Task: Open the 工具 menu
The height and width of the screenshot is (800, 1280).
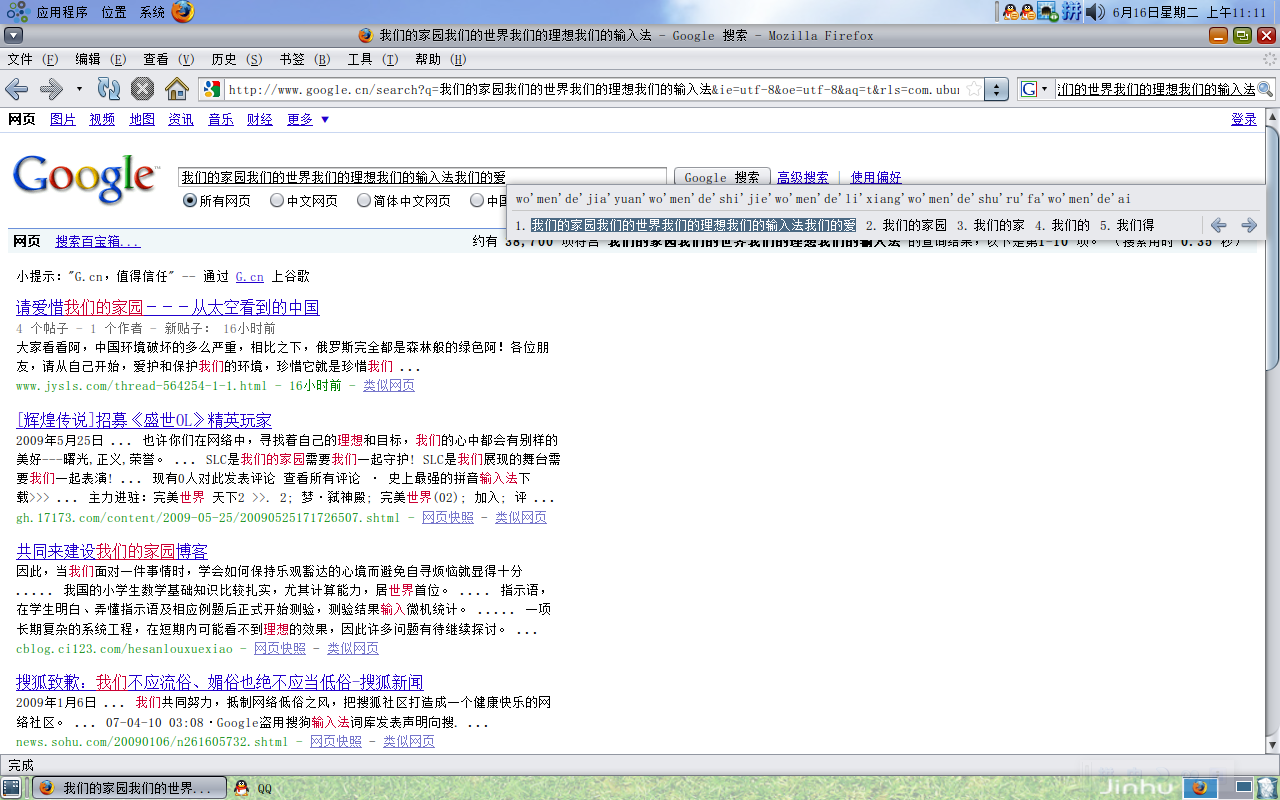Action: point(372,59)
